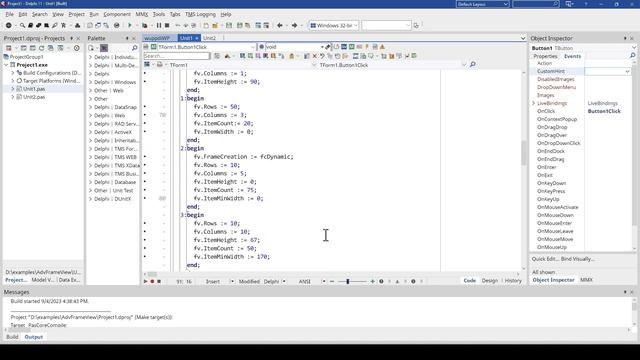Click the magnifier icon in main toolbar
The image size is (640, 360).
pos(22,25)
